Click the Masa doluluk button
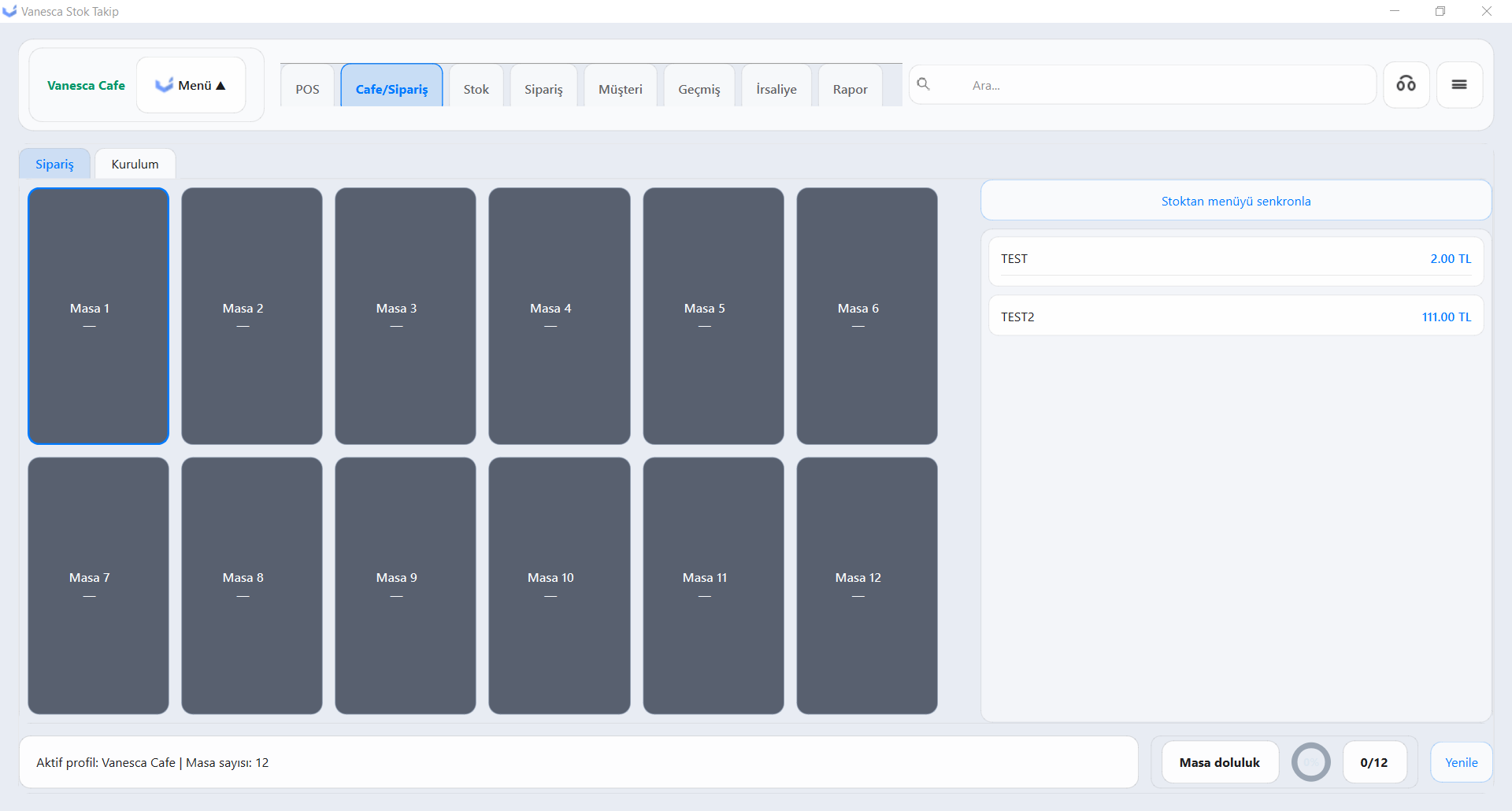This screenshot has width=1512, height=811. pos(1220,762)
